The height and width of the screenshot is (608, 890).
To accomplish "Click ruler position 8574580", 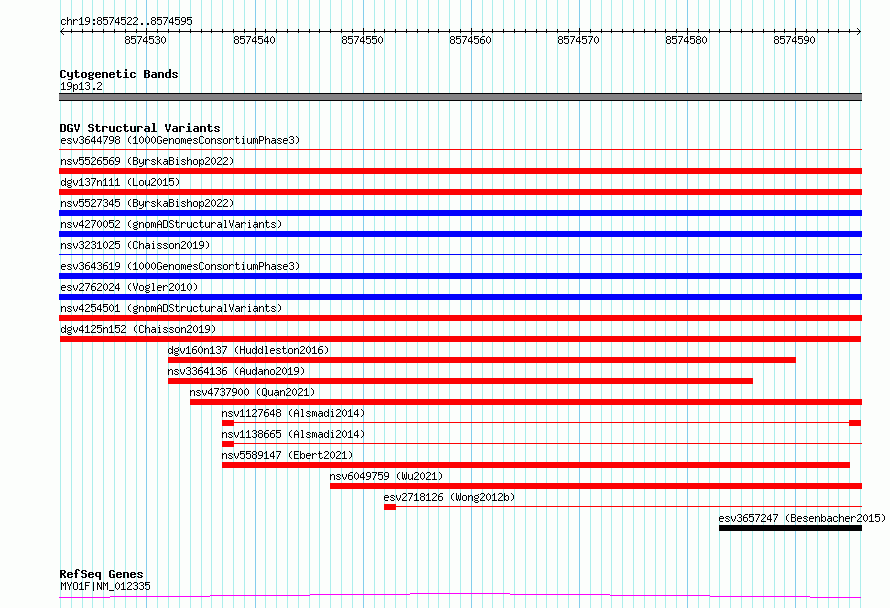I will [x=686, y=40].
